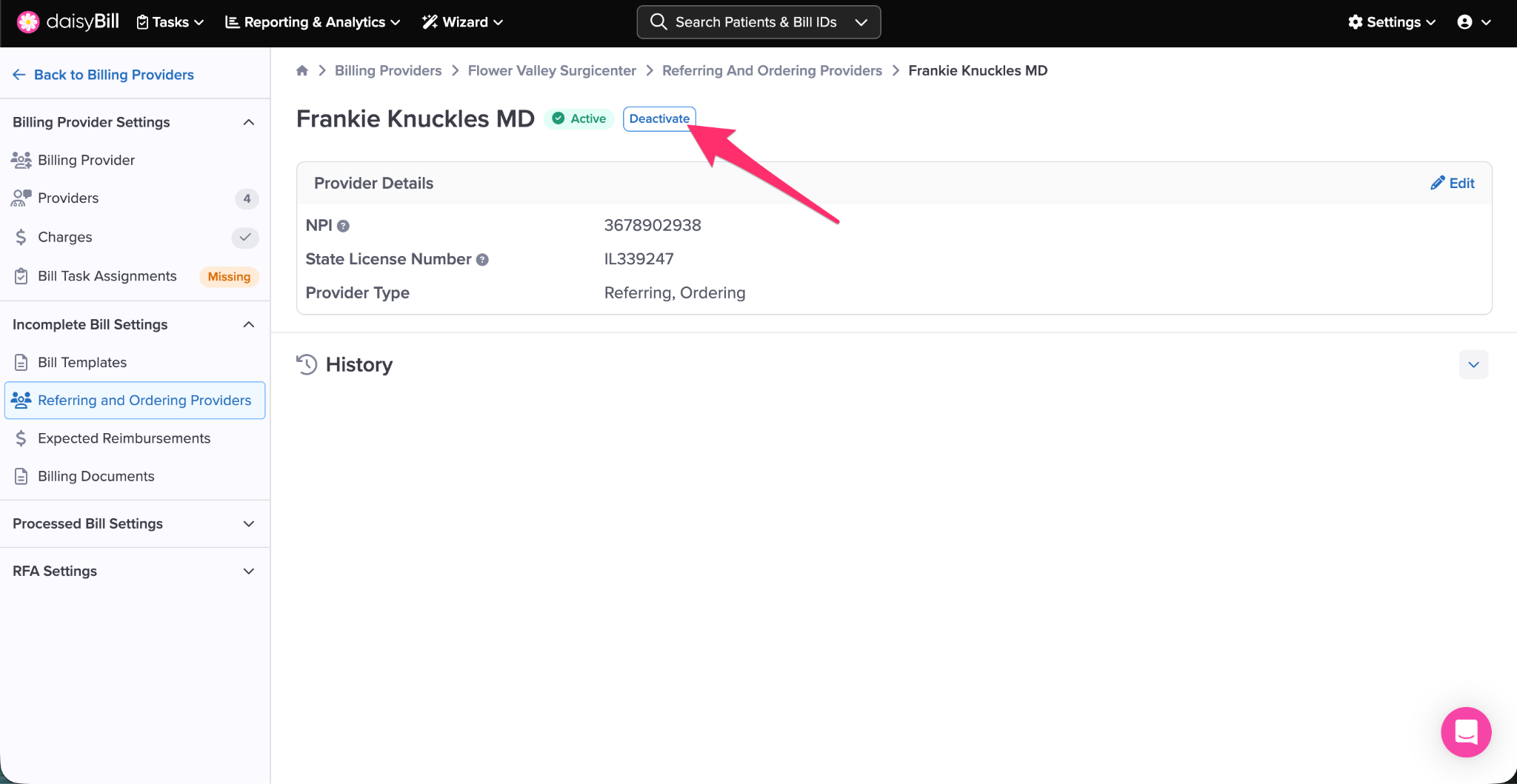Open the Reporting & Analytics menu
The width and height of the screenshot is (1517, 784).
click(313, 22)
